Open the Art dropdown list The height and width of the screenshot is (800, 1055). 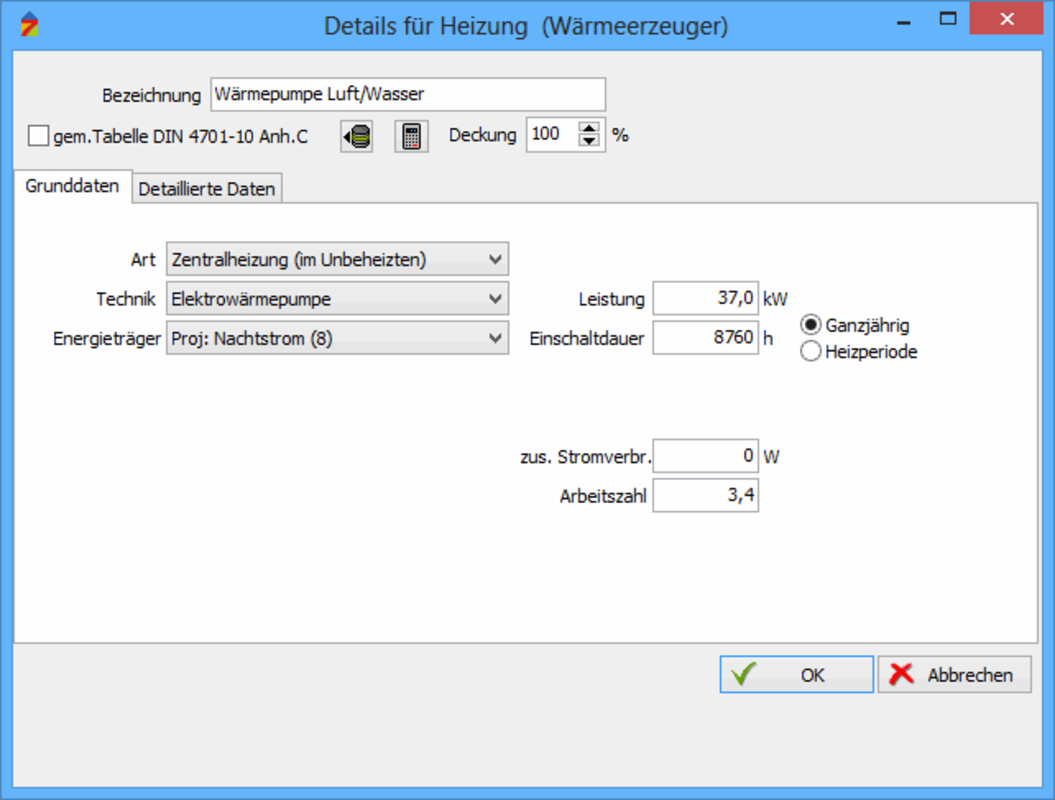click(x=495, y=260)
